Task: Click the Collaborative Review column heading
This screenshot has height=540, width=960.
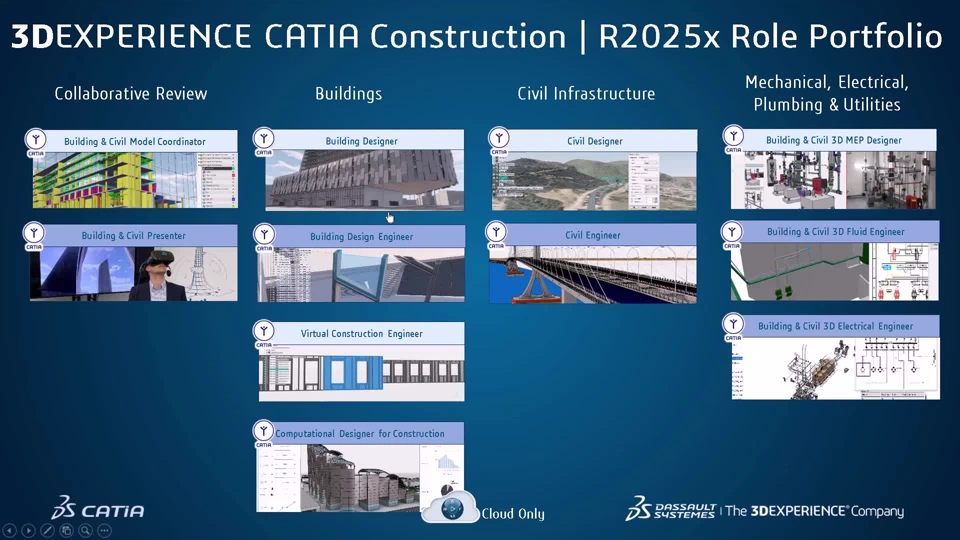Action: point(130,94)
